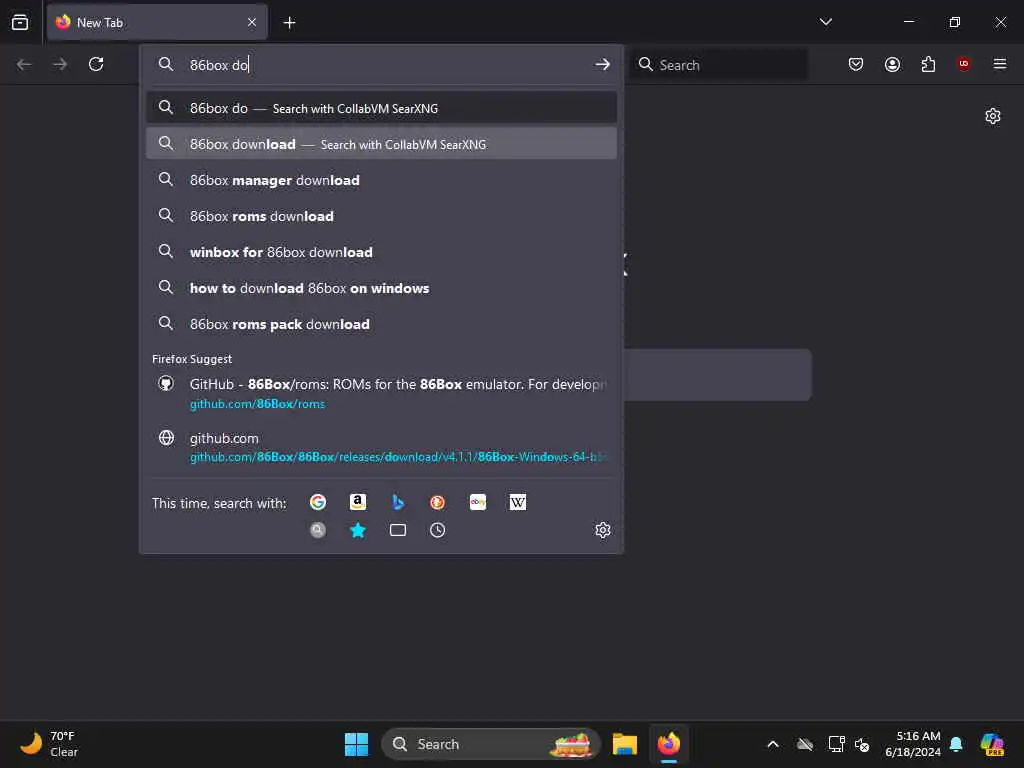
Task: Go back one page
Action: (24, 64)
